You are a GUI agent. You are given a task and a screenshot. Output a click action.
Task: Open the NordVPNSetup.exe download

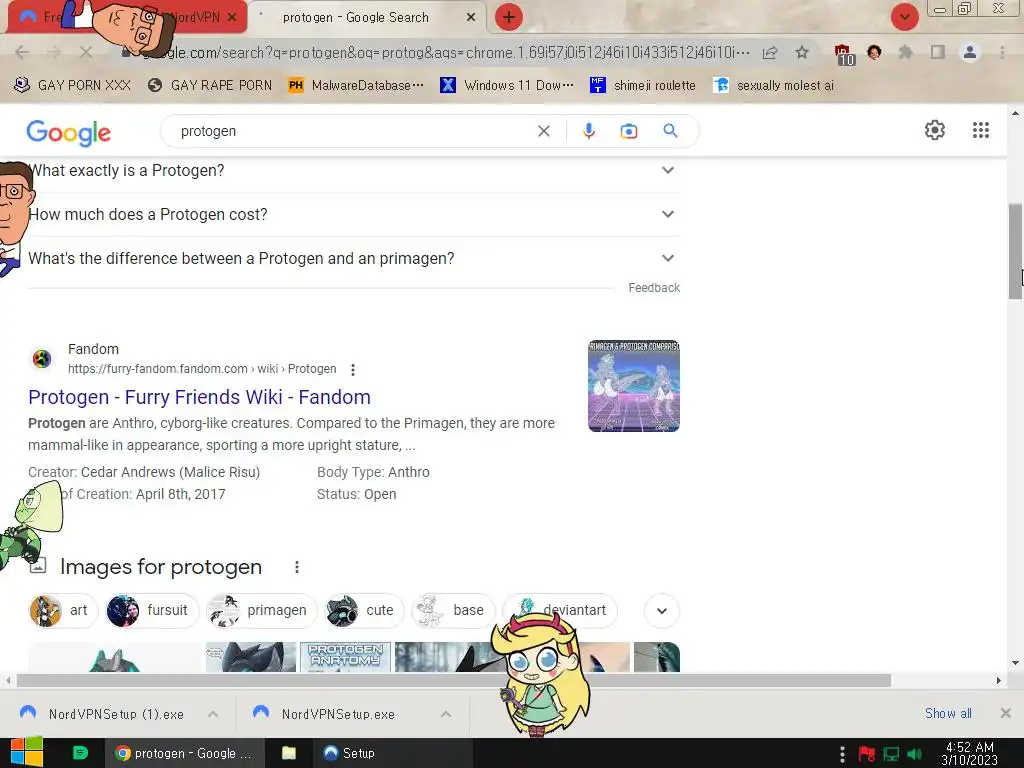click(325, 714)
